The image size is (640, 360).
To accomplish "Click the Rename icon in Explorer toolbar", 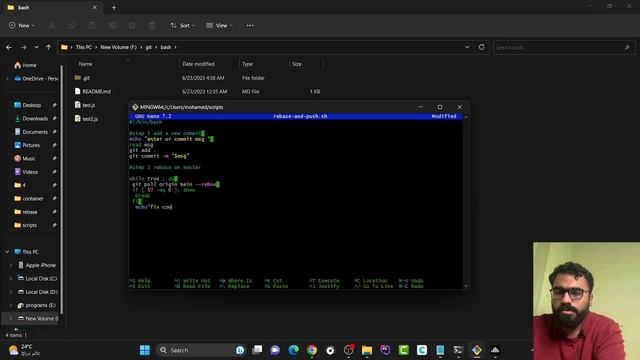I will click(x=112, y=26).
